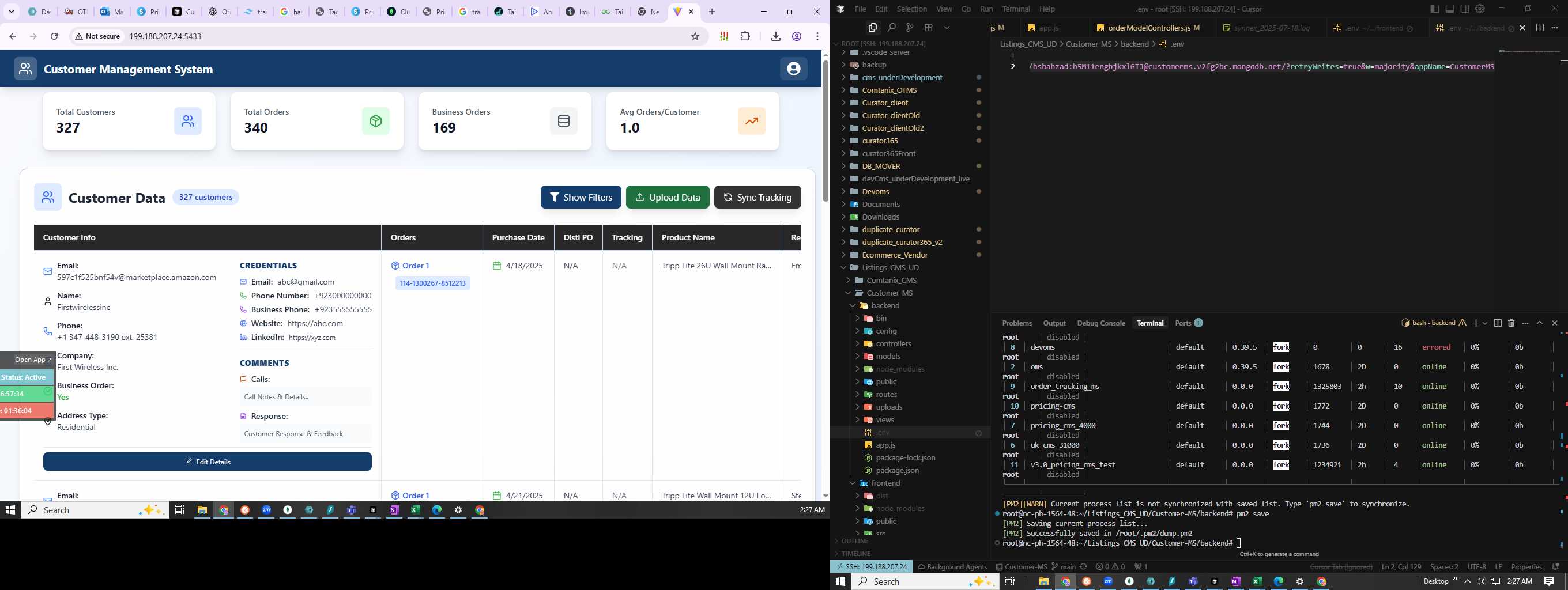Open Chrome extensions puzzle icon

pos(745,36)
